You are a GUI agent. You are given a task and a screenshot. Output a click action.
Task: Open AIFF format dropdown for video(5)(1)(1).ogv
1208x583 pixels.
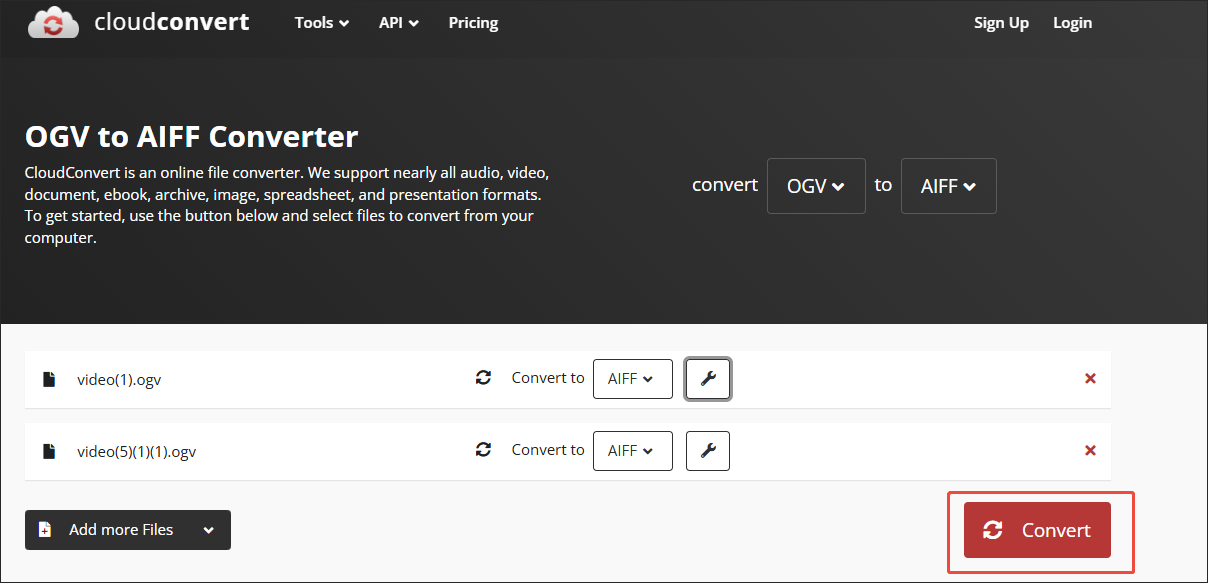tap(632, 451)
